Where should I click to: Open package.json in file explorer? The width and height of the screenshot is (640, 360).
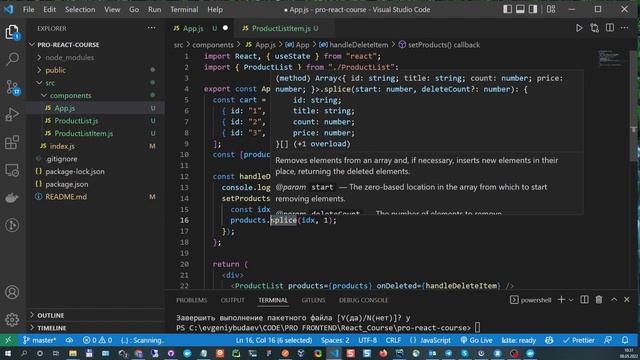pos(67,184)
